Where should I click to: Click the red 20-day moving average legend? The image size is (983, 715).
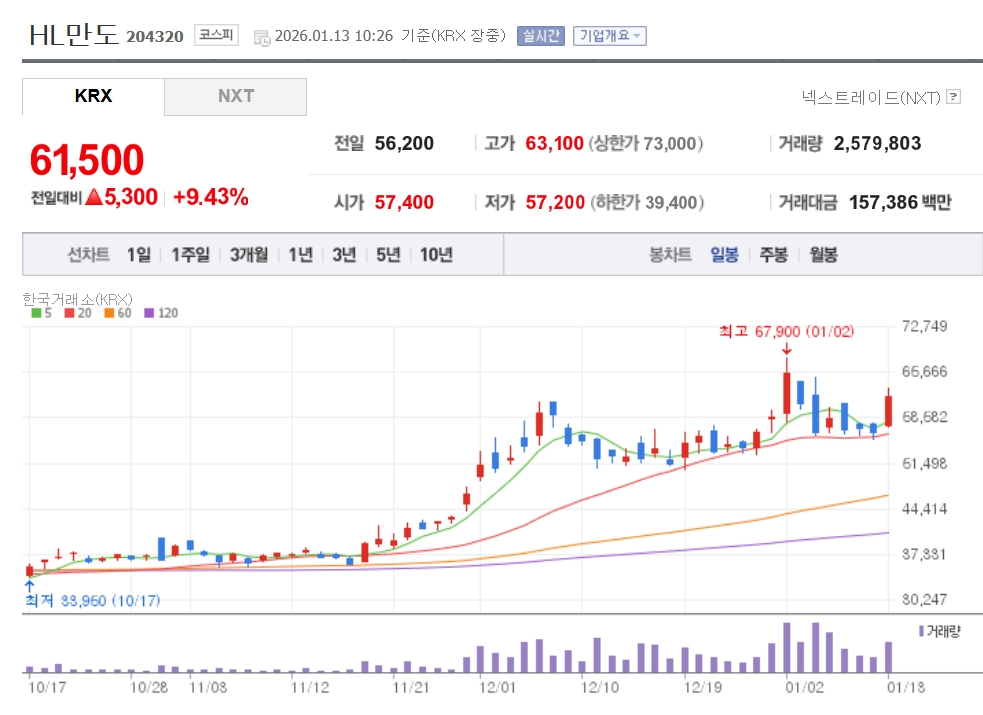pos(77,313)
